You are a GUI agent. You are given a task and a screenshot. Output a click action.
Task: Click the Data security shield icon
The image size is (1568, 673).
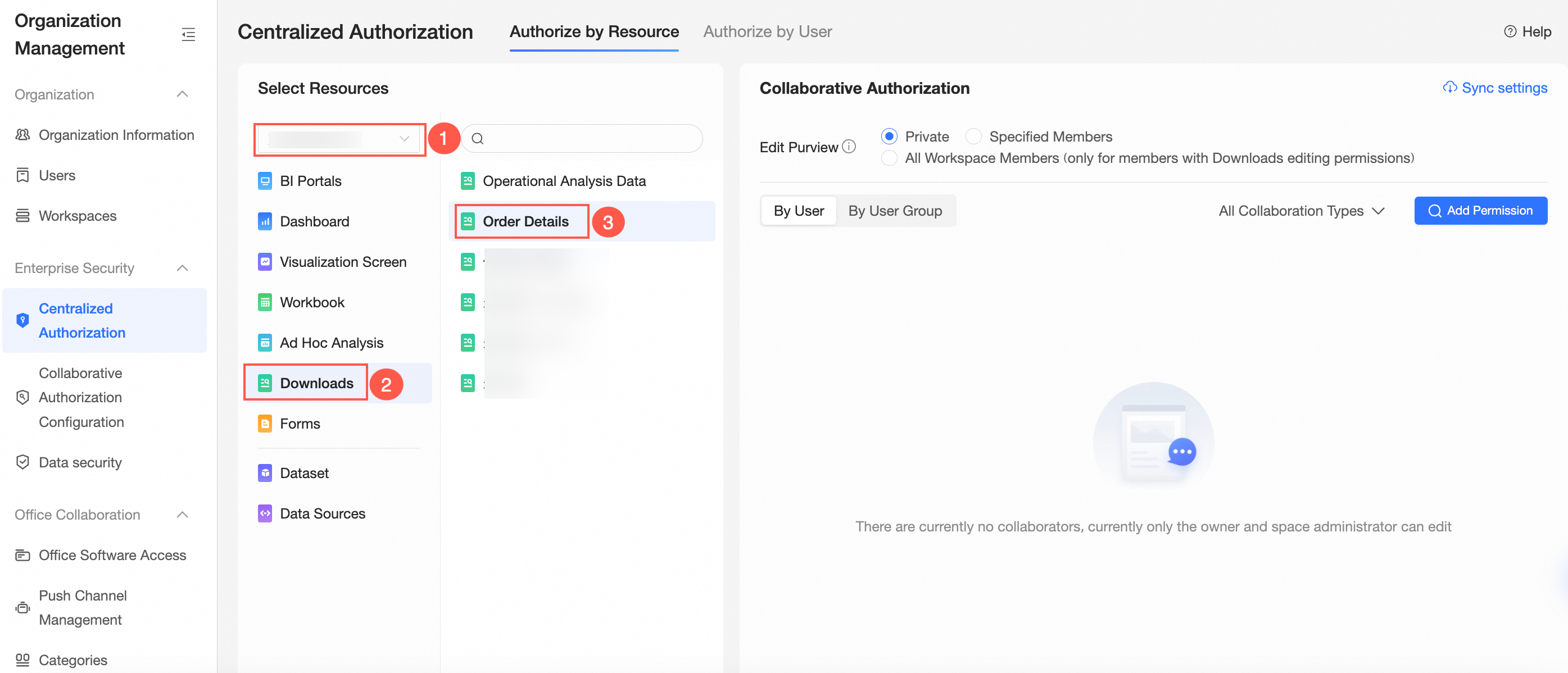pos(22,462)
